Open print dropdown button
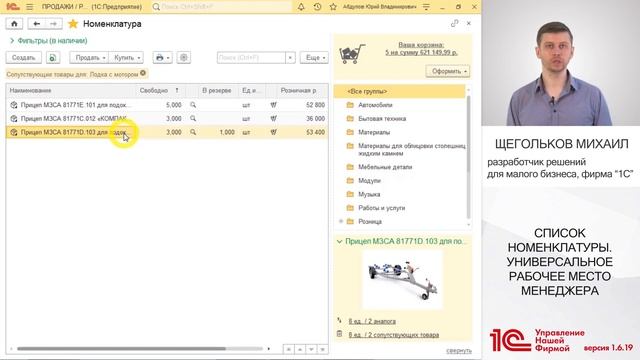This screenshot has height=360, width=640. click(x=162, y=58)
